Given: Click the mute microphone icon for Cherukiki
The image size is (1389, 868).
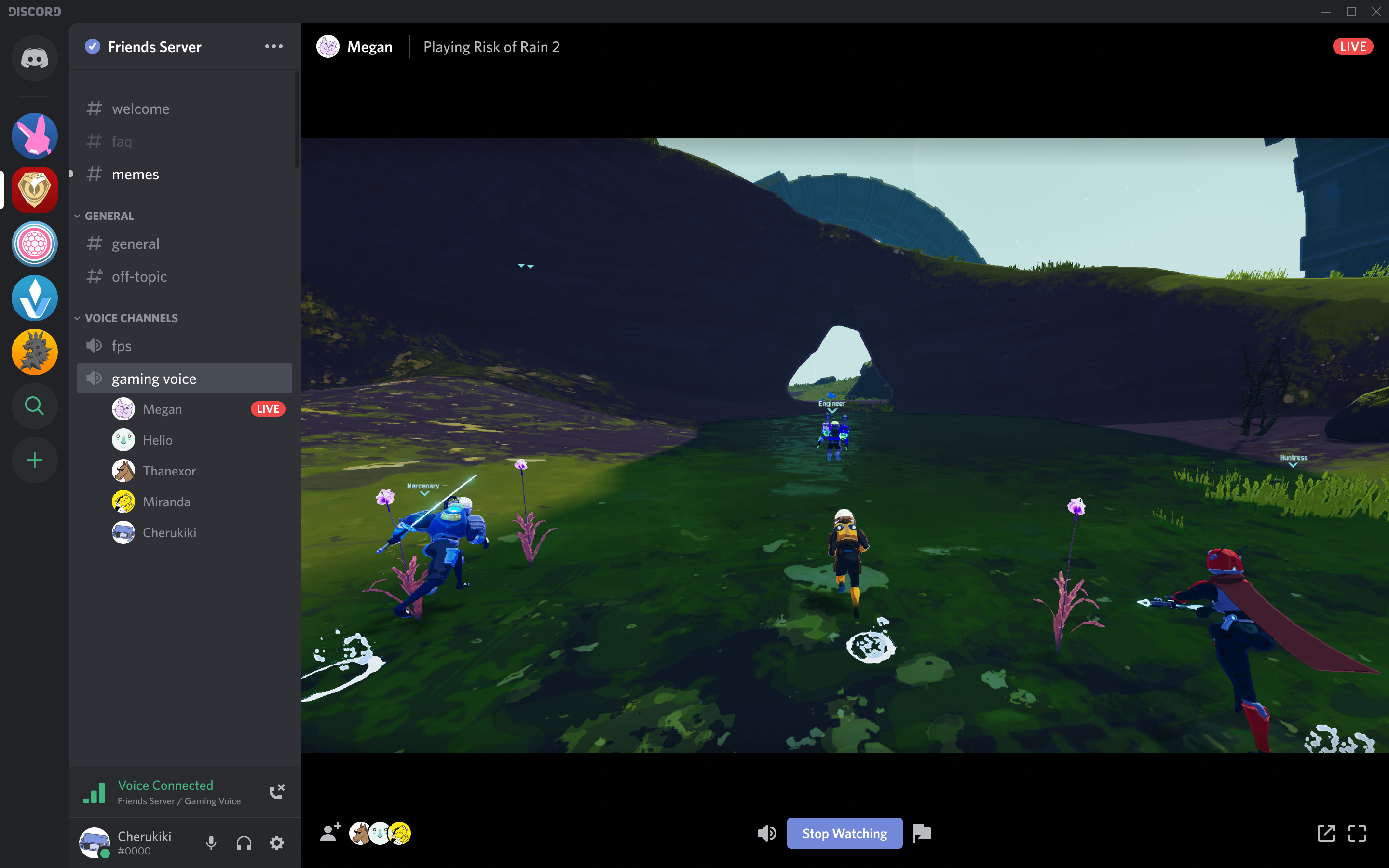Looking at the screenshot, I should [211, 841].
